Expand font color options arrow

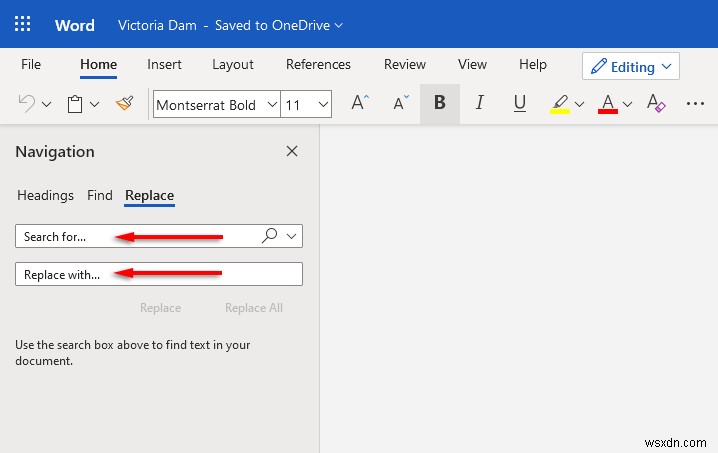tap(627, 104)
